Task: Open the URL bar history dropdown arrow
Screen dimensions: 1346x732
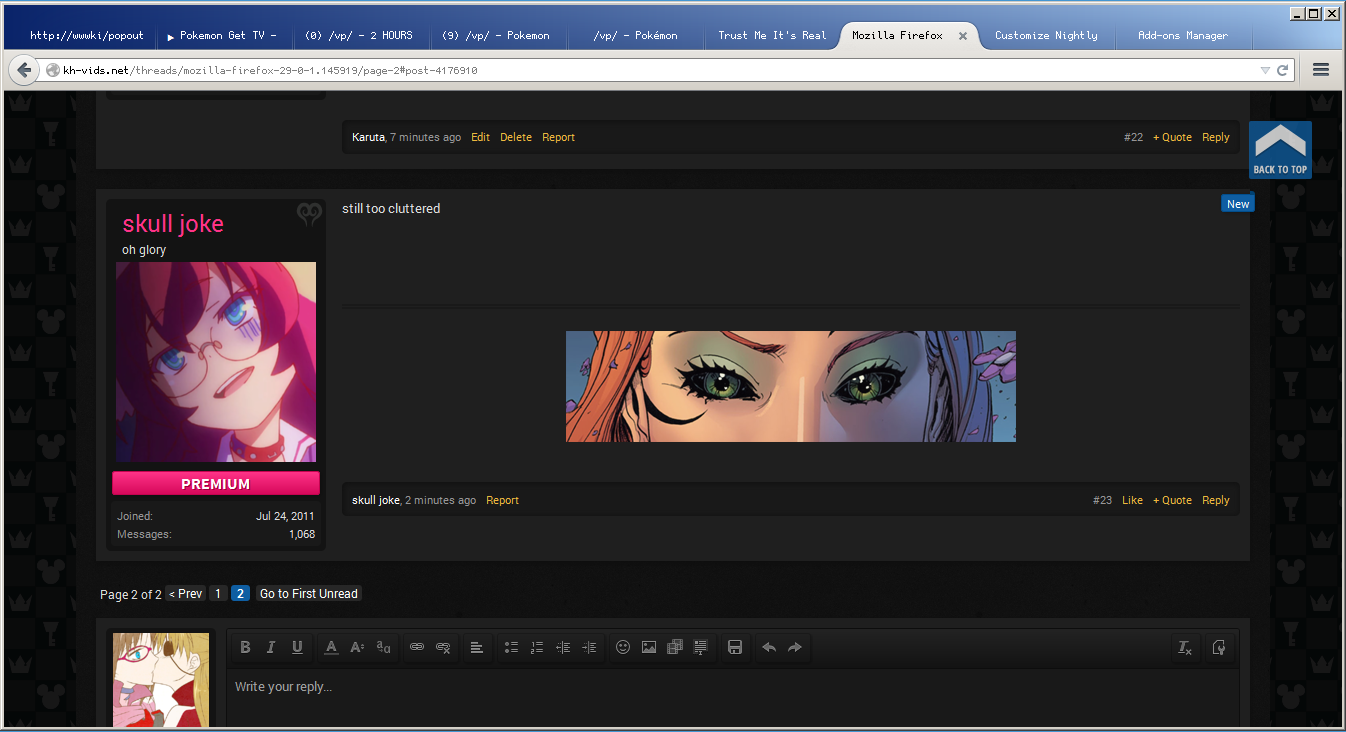Action: (x=1265, y=70)
